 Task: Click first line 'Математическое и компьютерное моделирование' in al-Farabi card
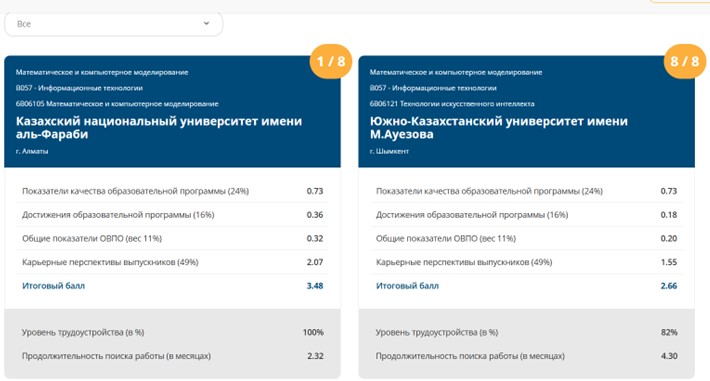[x=102, y=72]
